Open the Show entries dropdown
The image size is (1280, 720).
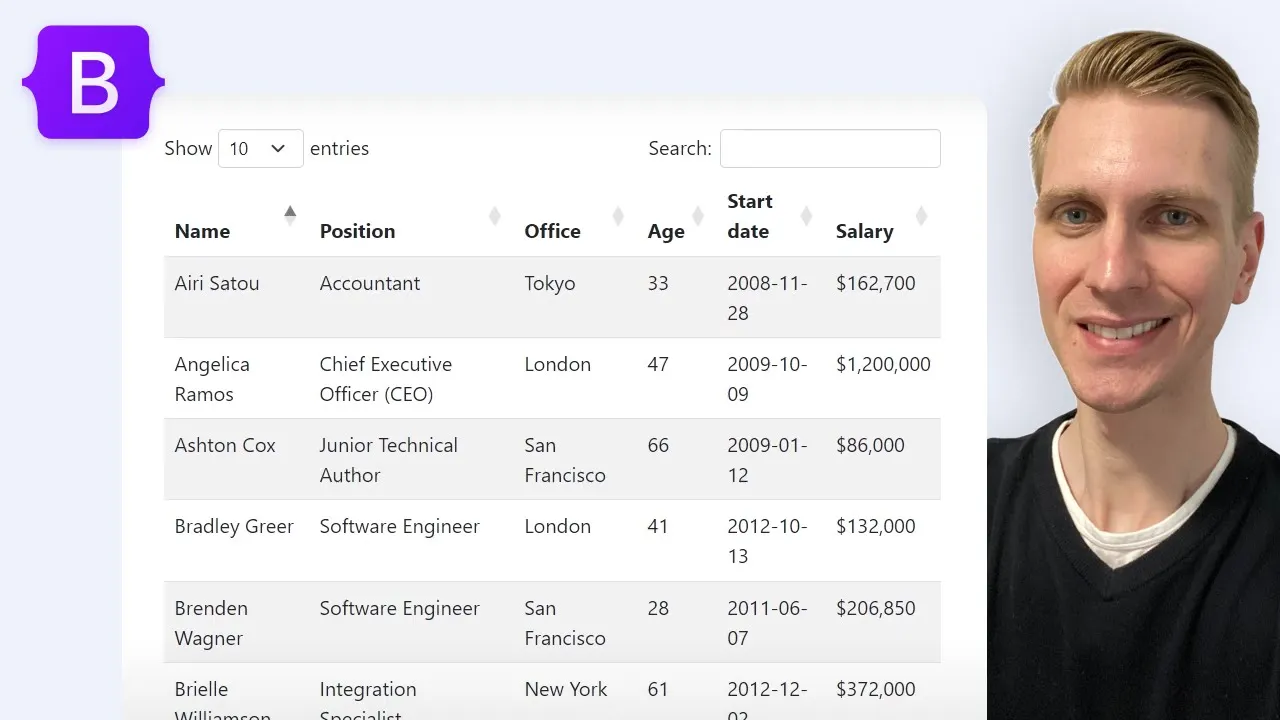click(261, 148)
